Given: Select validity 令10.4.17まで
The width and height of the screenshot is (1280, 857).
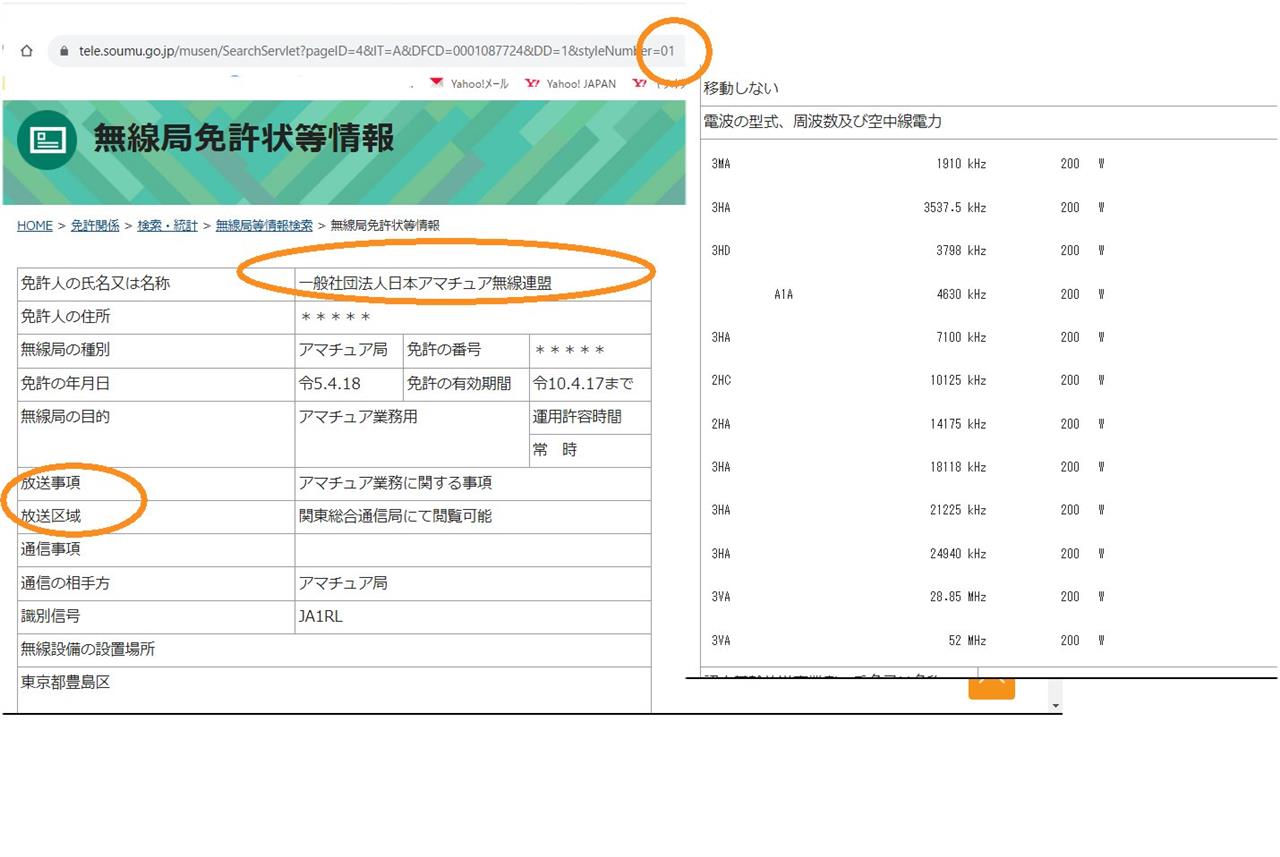Looking at the screenshot, I should click(583, 384).
